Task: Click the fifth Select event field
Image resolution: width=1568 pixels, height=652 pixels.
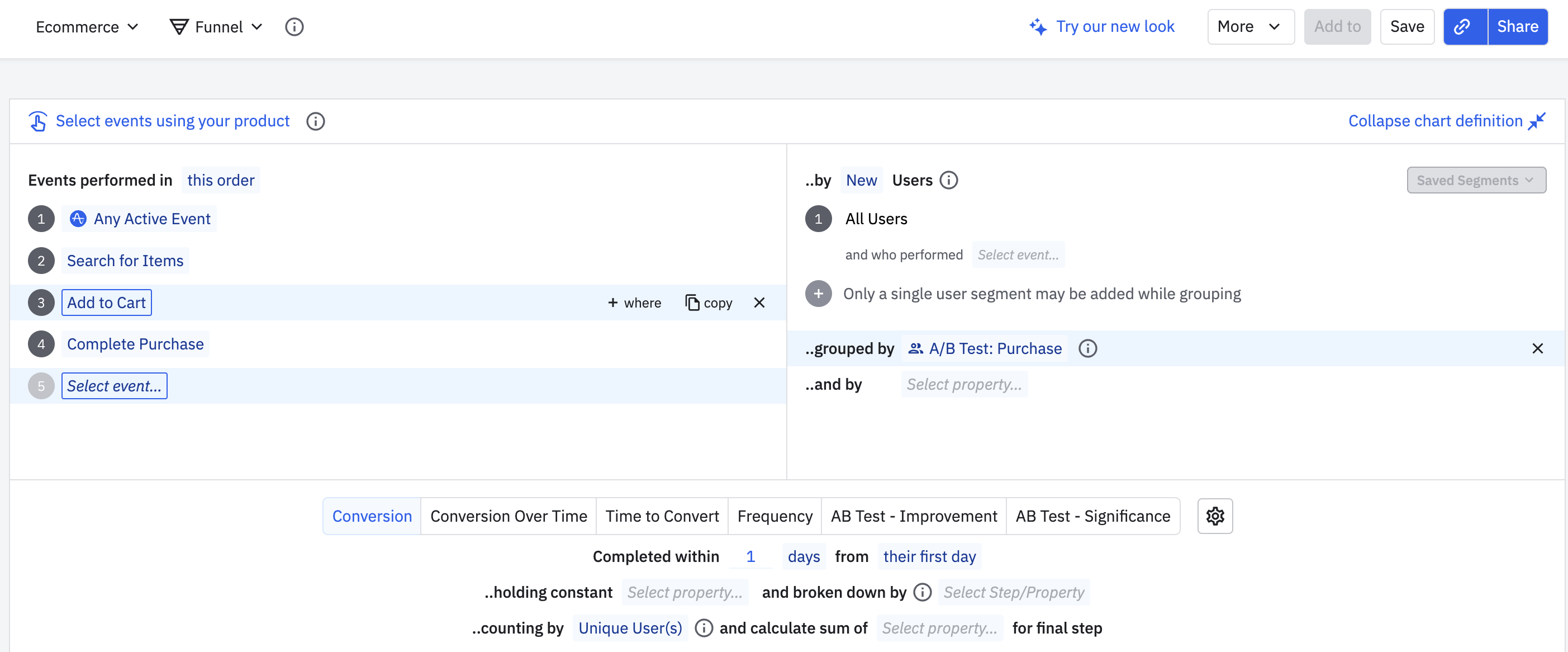Action: (x=114, y=386)
